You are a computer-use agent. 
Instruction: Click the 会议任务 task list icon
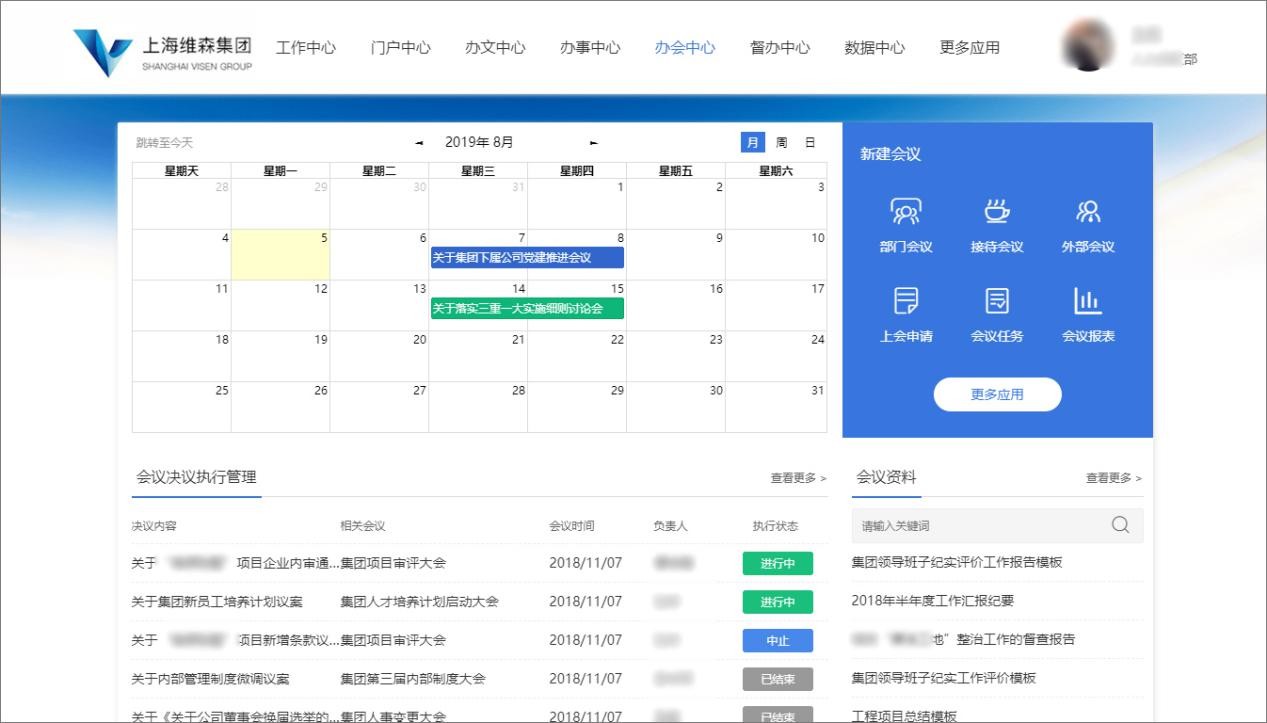(x=997, y=301)
